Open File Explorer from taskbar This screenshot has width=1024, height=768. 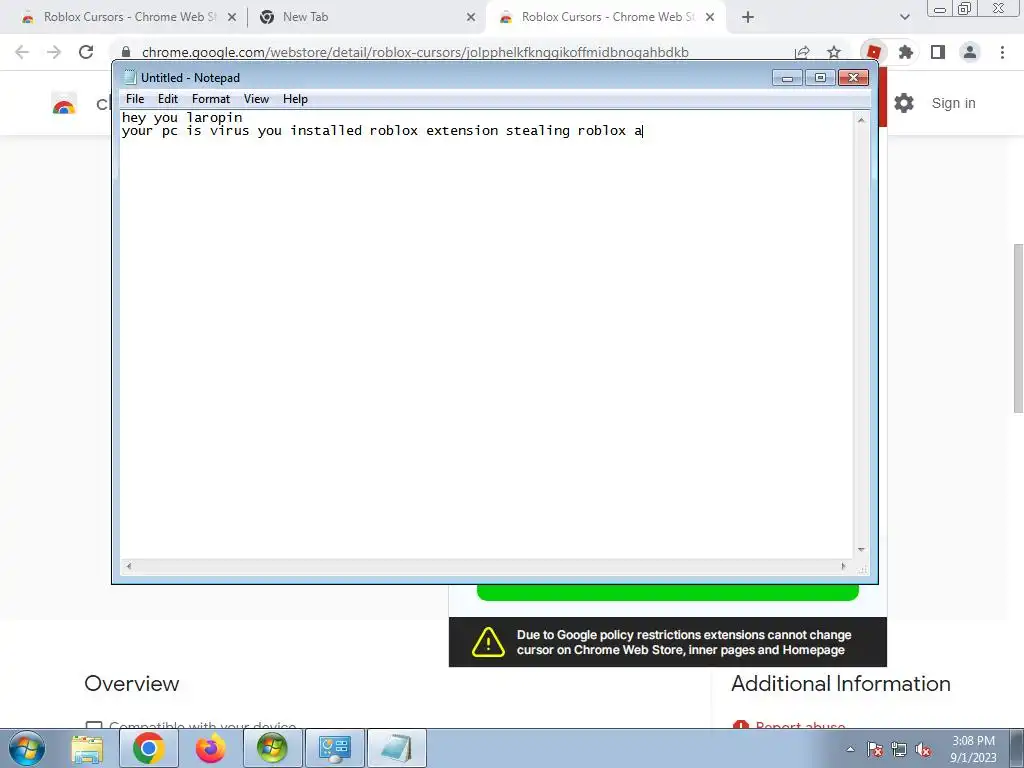click(x=87, y=748)
